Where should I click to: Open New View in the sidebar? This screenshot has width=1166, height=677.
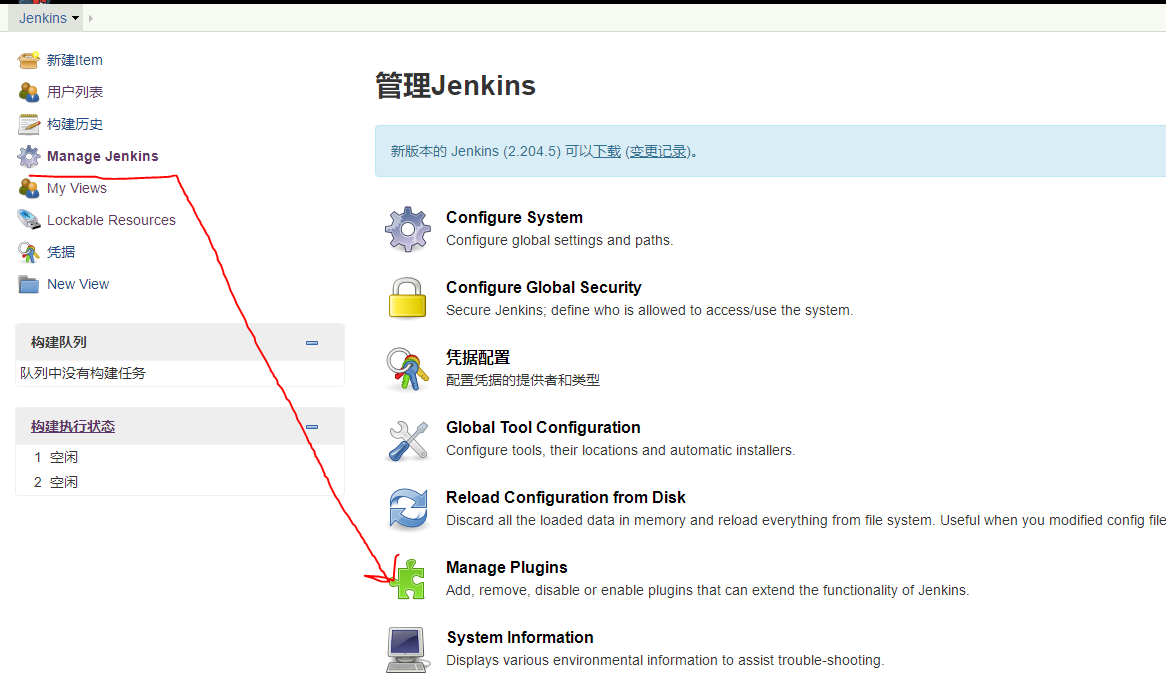click(x=78, y=284)
